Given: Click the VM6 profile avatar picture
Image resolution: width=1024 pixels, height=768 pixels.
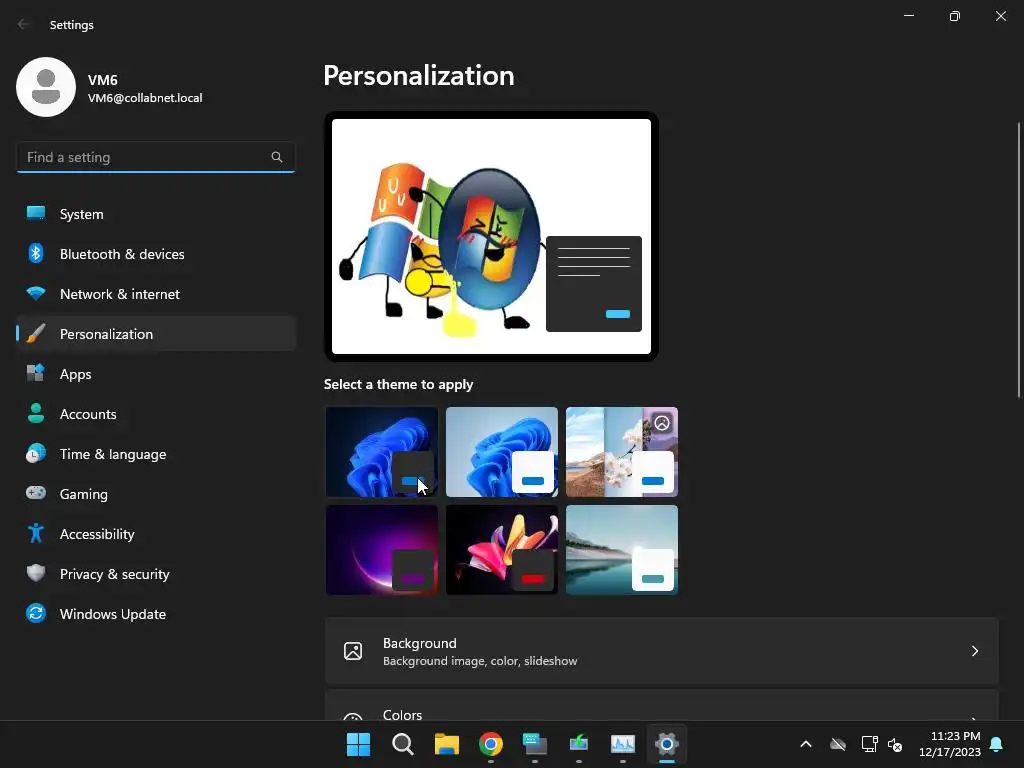Looking at the screenshot, I should pyautogui.click(x=46, y=87).
